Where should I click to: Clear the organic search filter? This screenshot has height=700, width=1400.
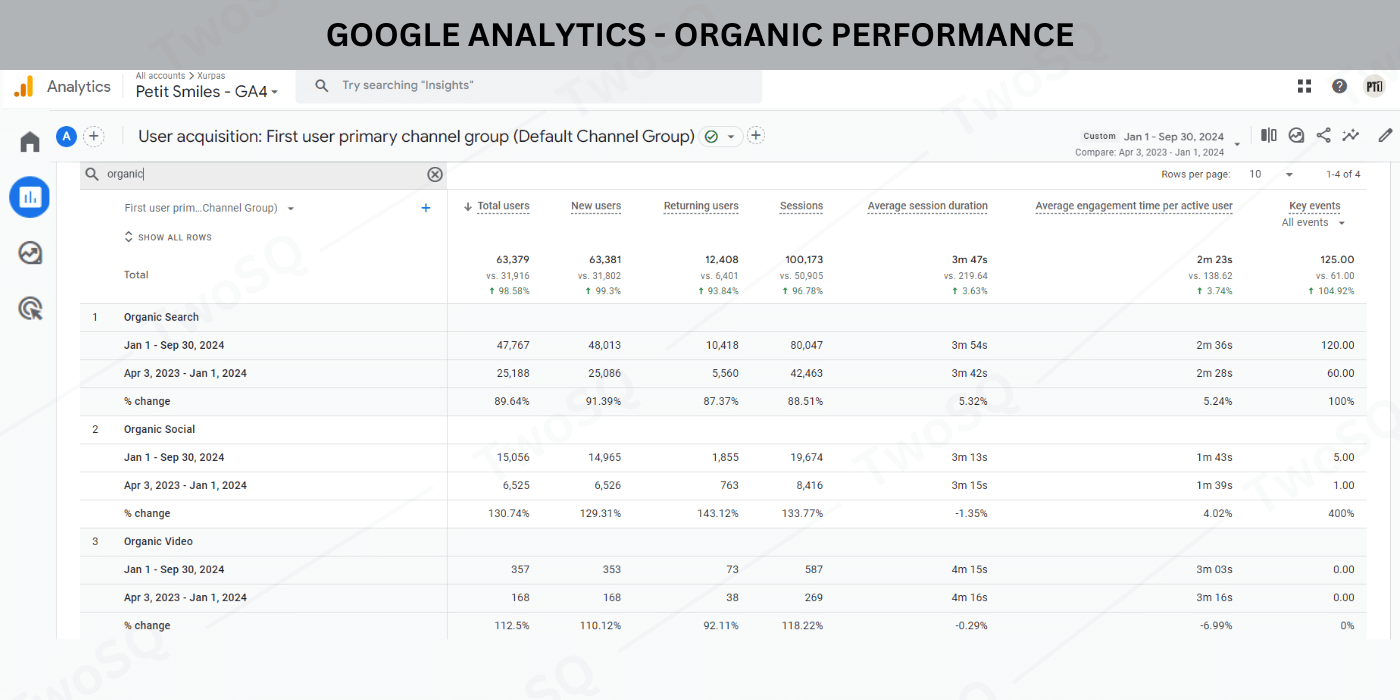click(x=435, y=174)
